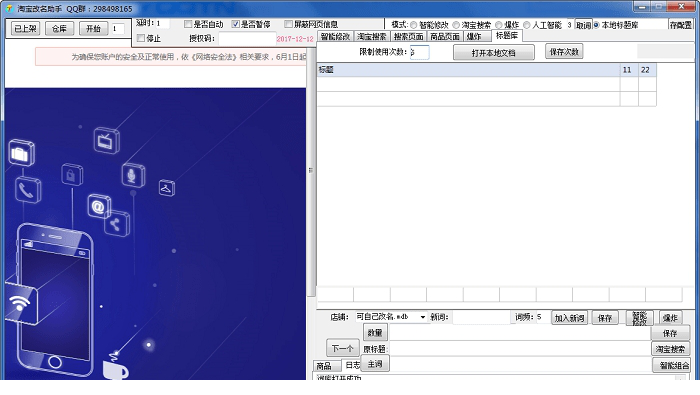Click the 加入新词 button
Image resolution: width=700 pixels, height=395 pixels.
coord(569,318)
